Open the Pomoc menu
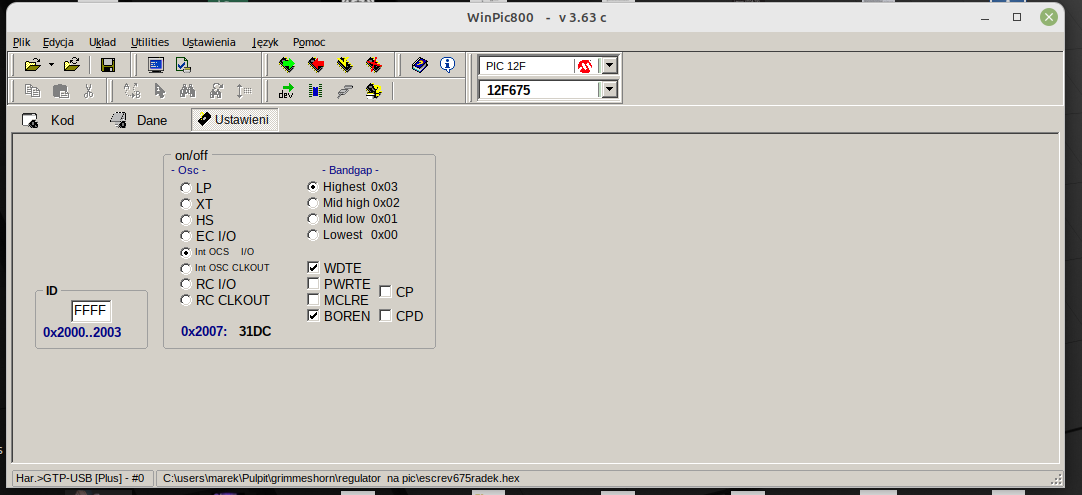Viewport: 1082px width, 495px height. (x=308, y=42)
